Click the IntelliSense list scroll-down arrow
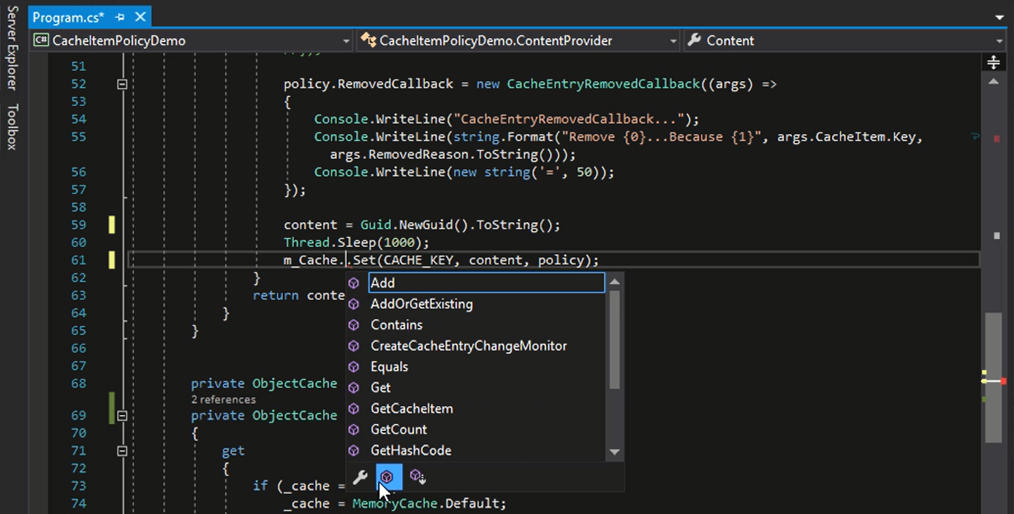This screenshot has height=514, width=1014. (614, 451)
